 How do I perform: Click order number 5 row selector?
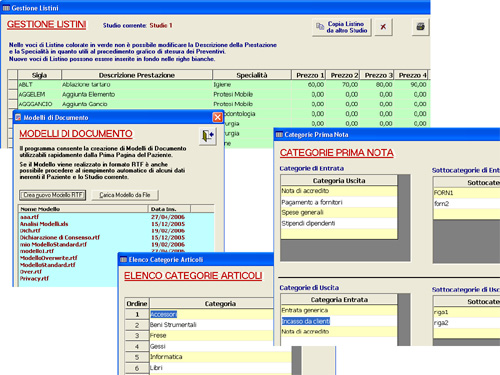(137, 357)
